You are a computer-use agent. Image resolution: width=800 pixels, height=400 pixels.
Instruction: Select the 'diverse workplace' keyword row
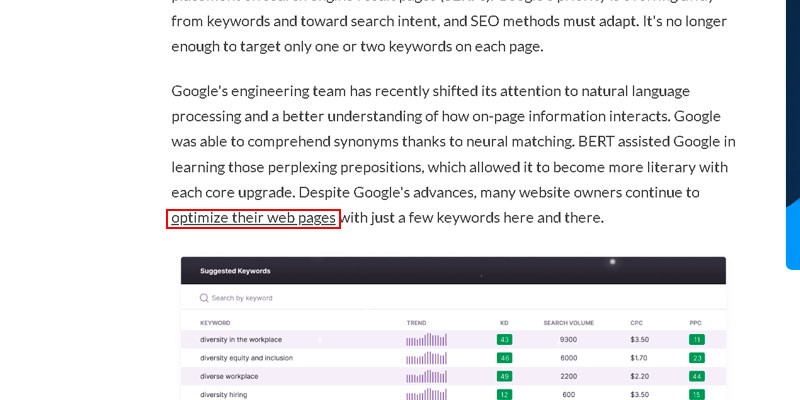(453, 377)
